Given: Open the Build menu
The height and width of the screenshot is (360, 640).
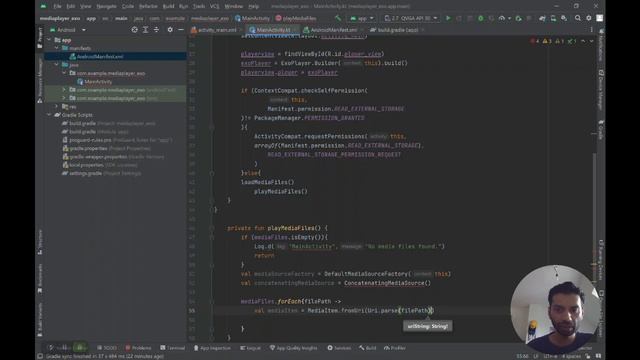Looking at the screenshot, I should tap(168, 6).
